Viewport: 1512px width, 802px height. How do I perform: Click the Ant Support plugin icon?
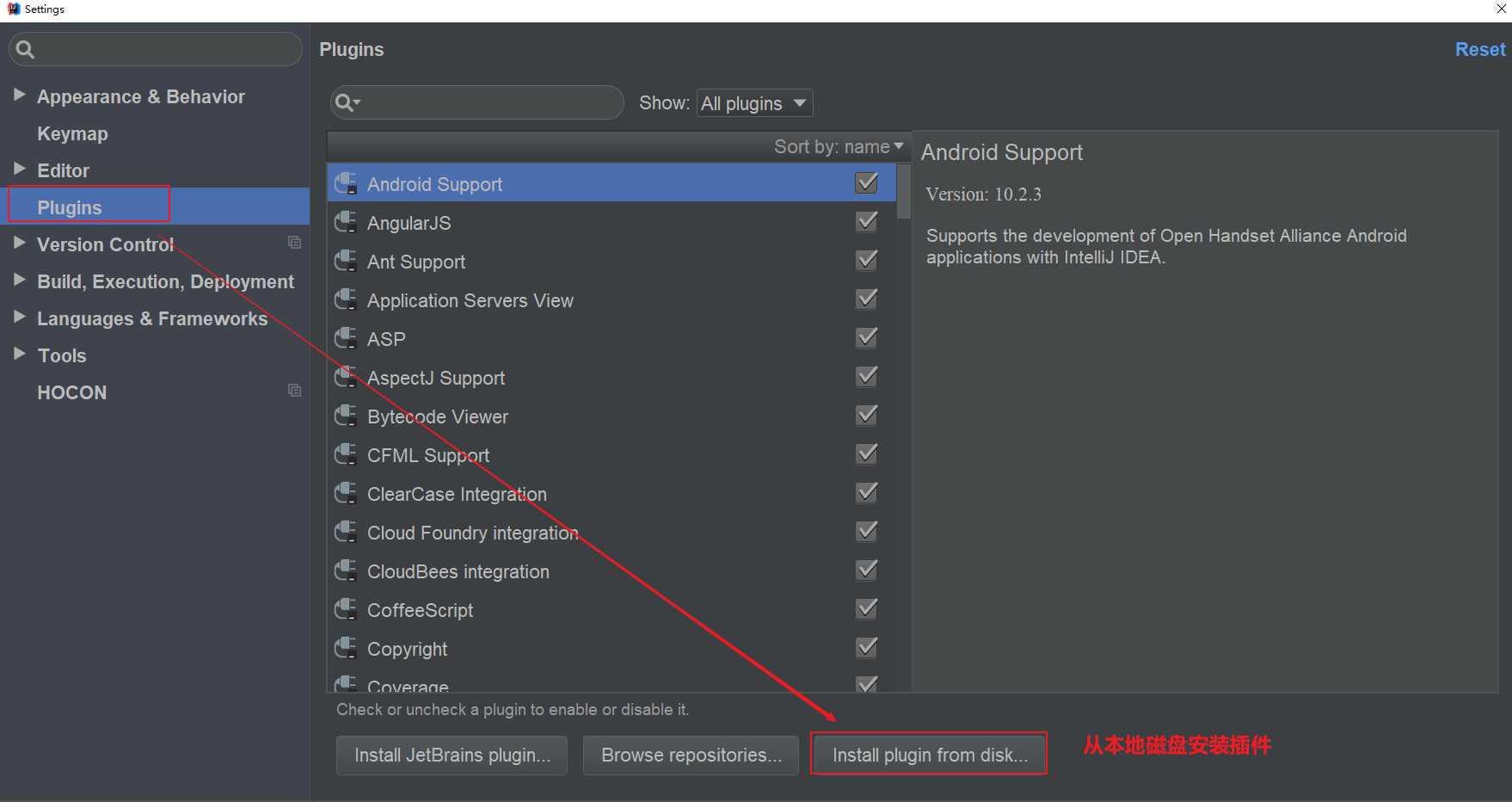tap(346, 261)
